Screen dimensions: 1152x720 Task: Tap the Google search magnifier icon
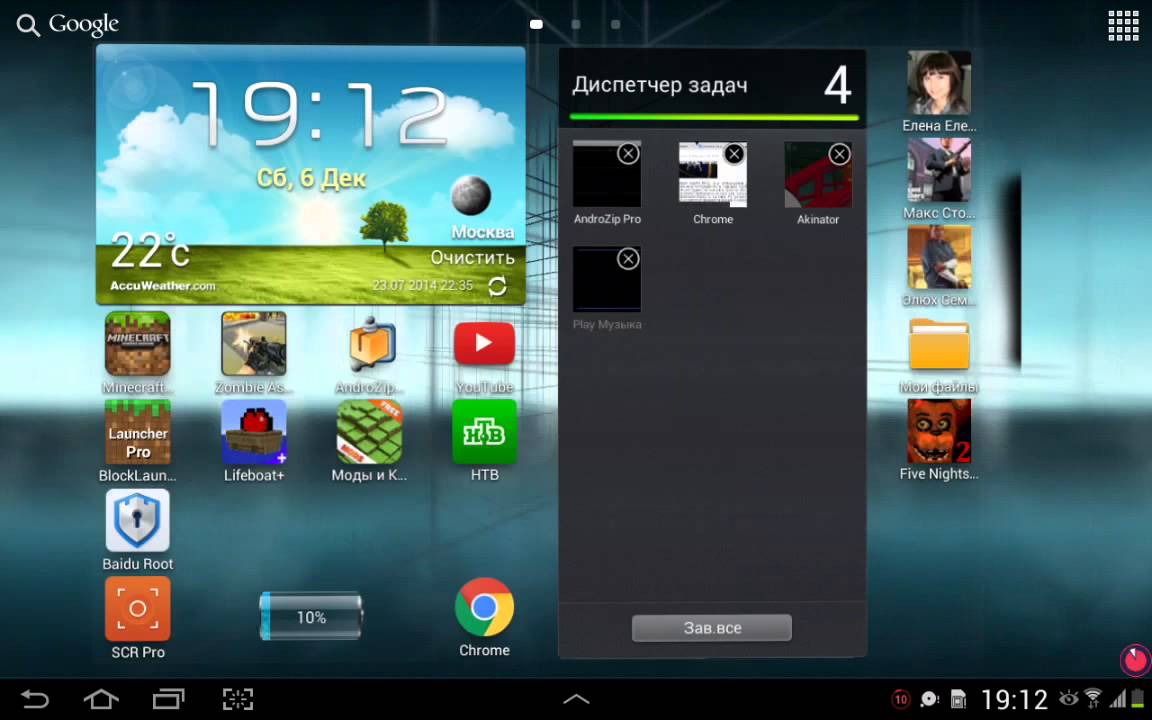click(28, 26)
